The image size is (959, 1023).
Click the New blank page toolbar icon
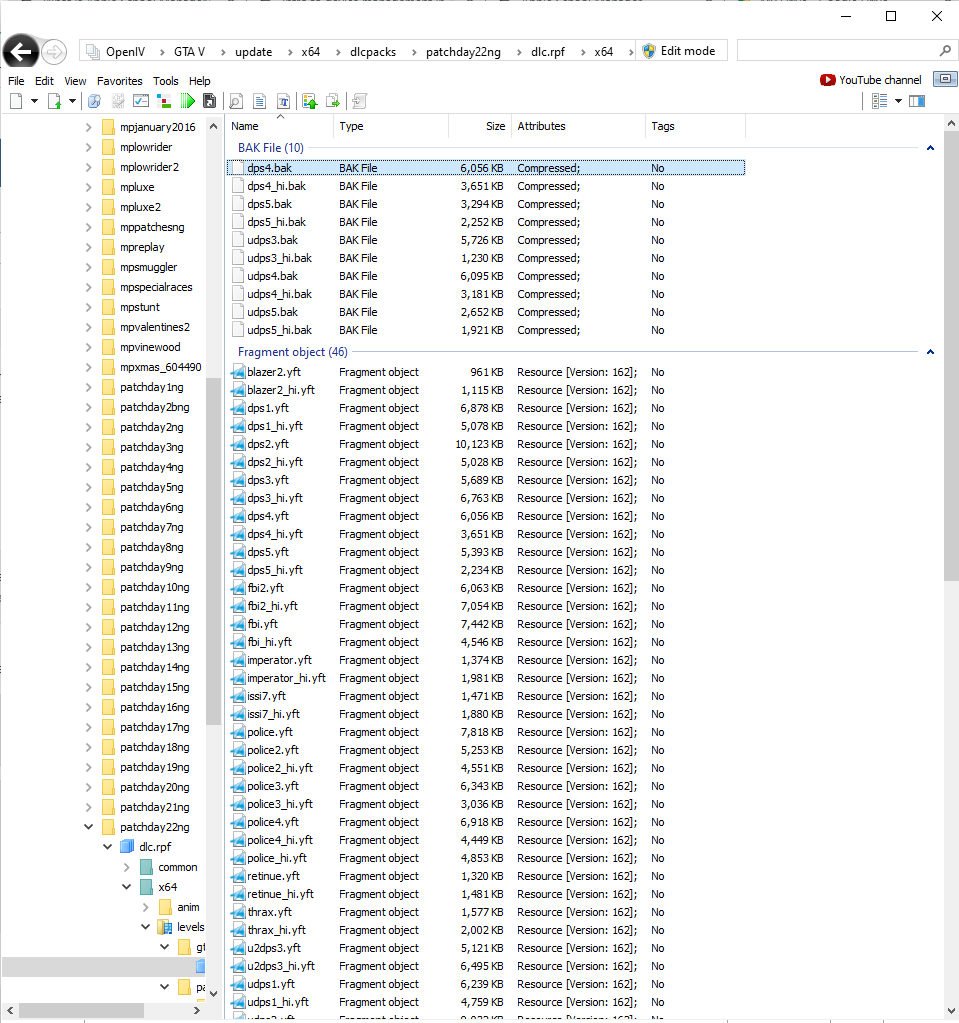[x=16, y=101]
